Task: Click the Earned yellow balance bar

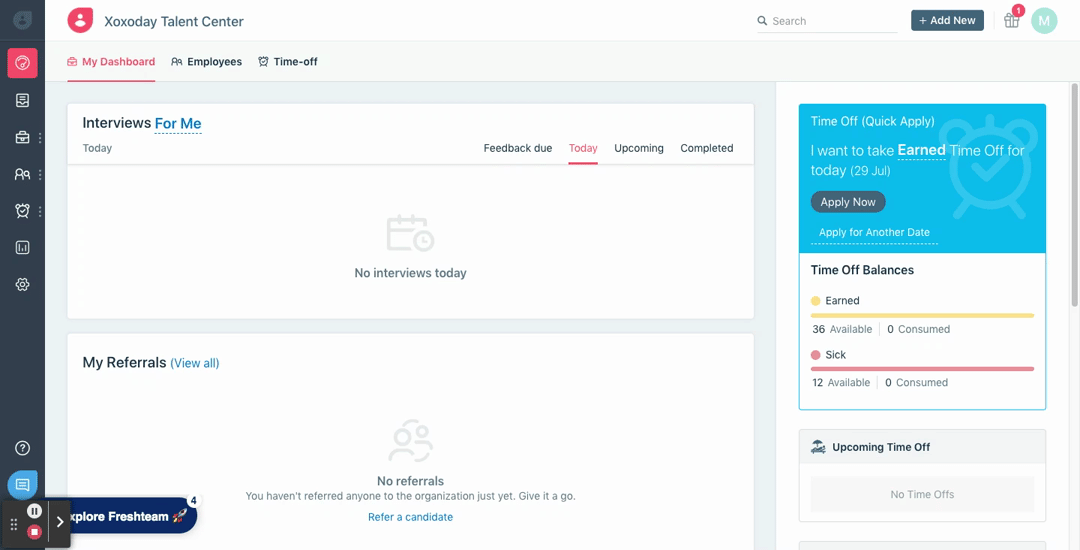Action: pyautogui.click(x=922, y=315)
